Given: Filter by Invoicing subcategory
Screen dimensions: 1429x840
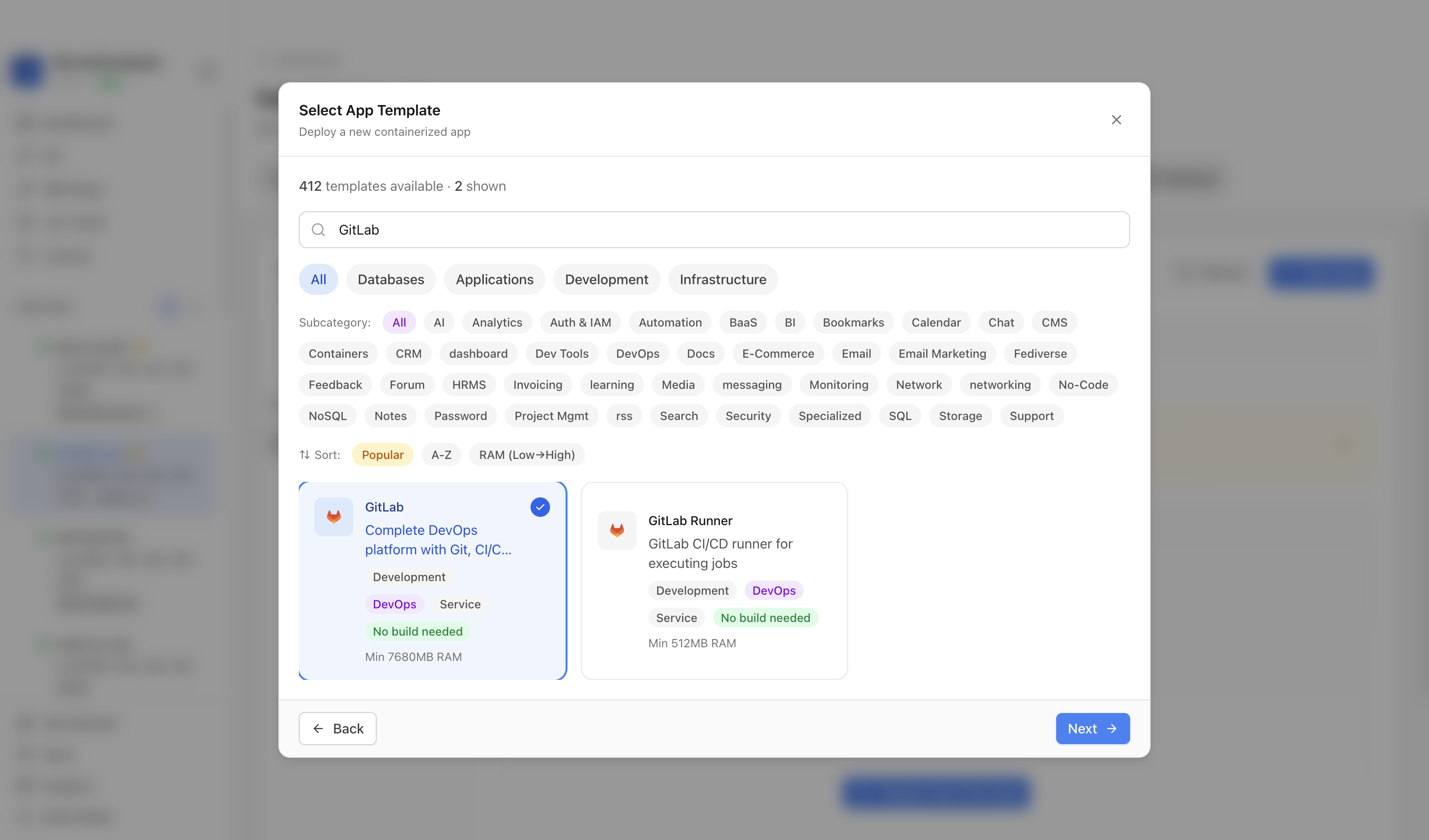Looking at the screenshot, I should pos(537,384).
